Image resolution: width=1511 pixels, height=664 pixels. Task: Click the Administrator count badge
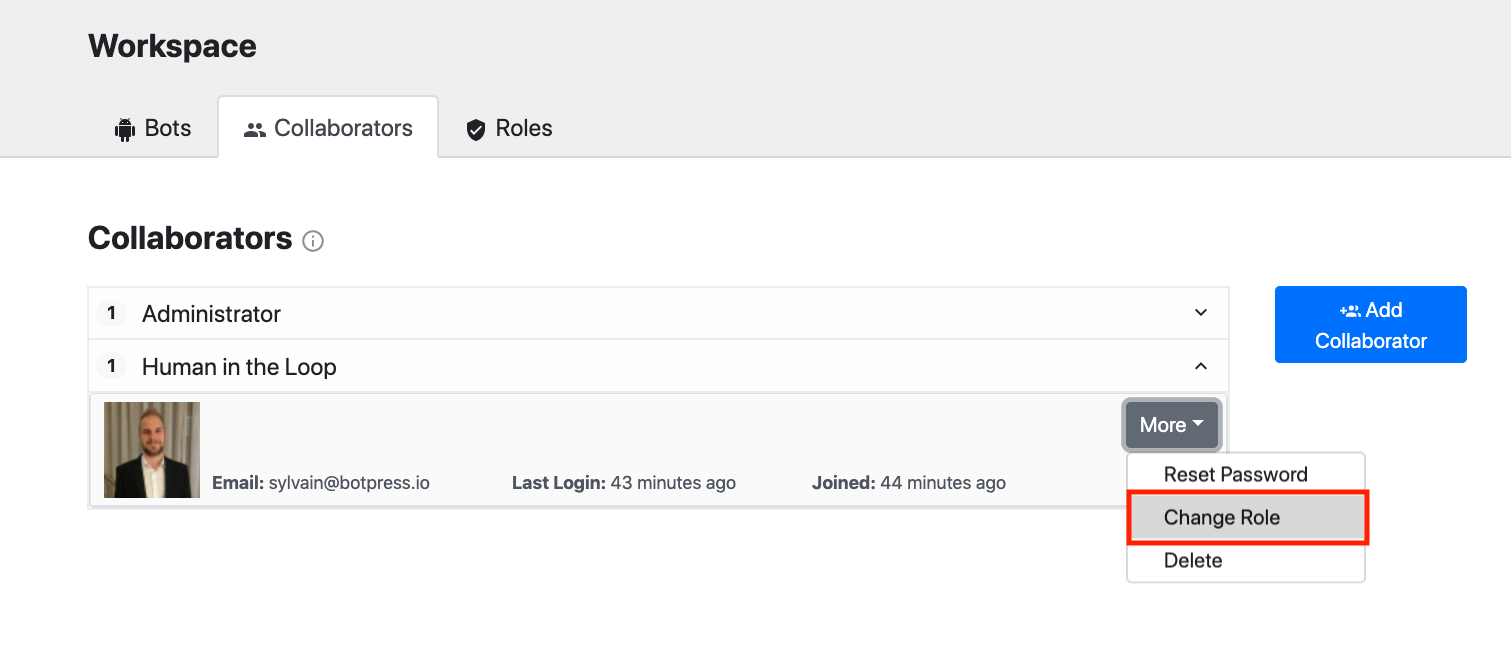pos(111,313)
